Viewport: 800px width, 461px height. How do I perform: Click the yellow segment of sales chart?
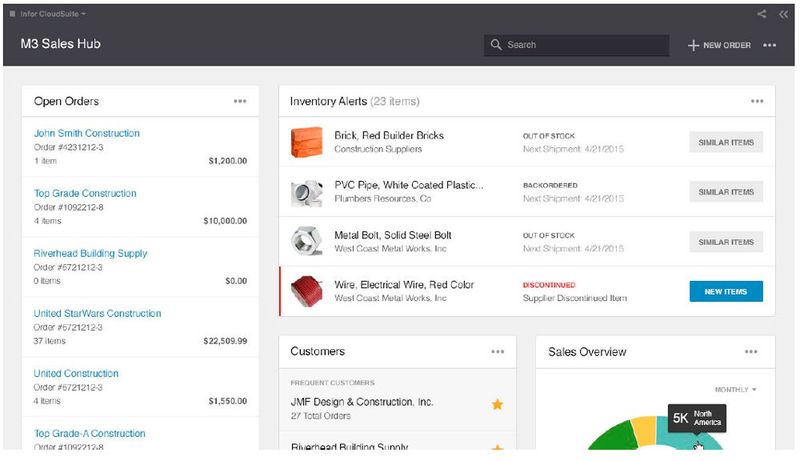click(644, 430)
